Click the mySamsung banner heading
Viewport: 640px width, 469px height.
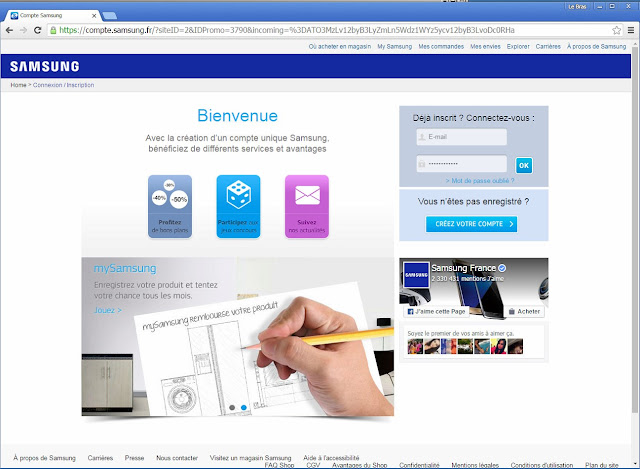point(125,268)
